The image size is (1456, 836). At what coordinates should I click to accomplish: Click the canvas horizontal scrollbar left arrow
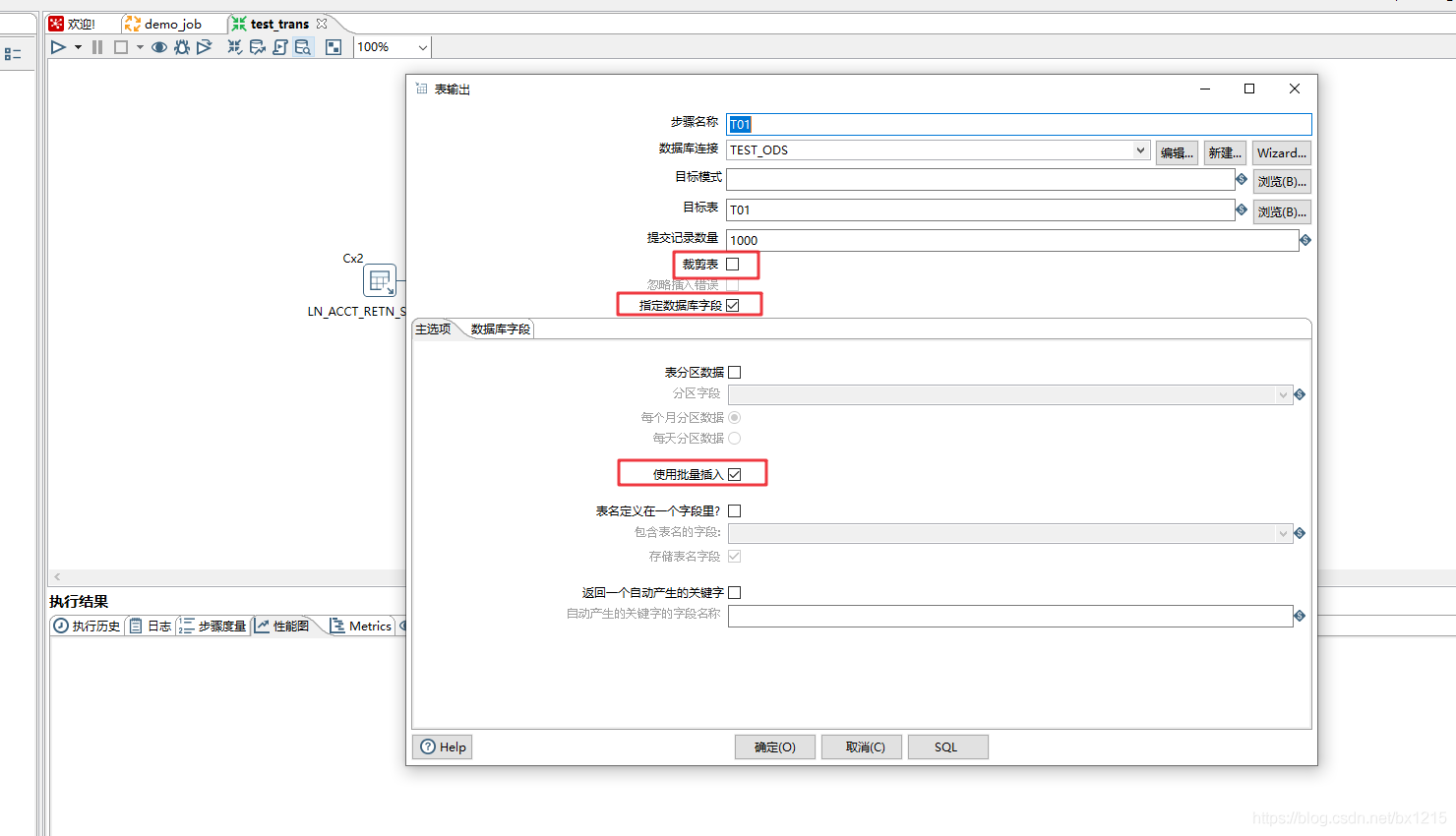click(57, 577)
